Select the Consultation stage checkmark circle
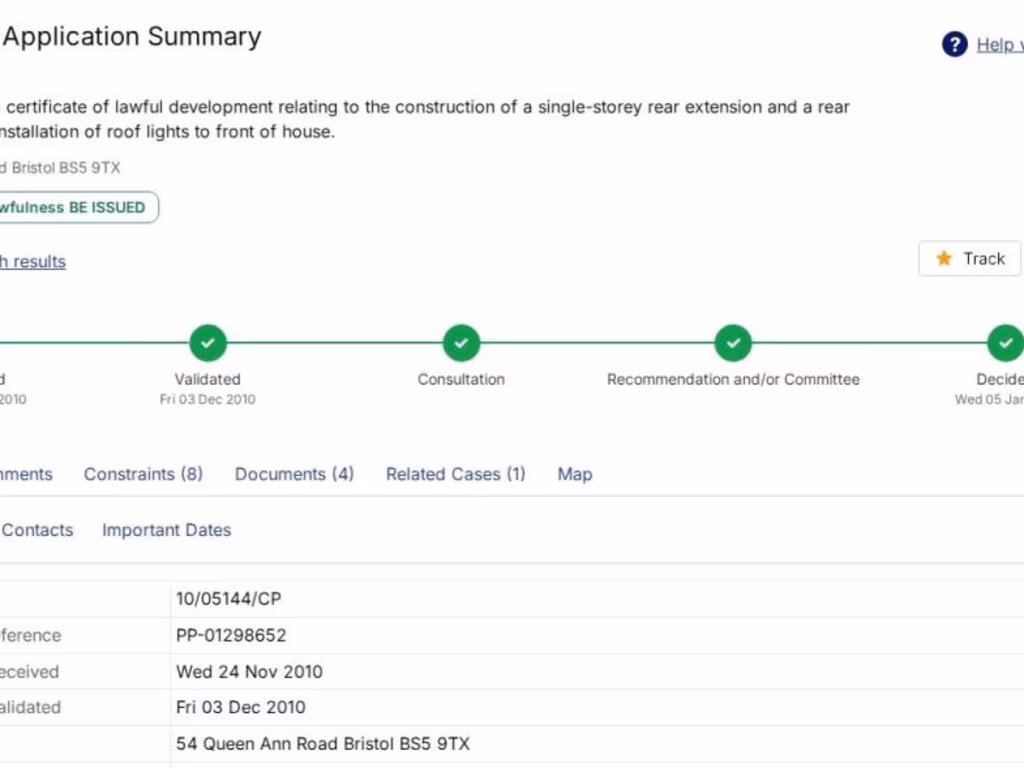Viewport: 1024px width, 768px height. pos(461,343)
